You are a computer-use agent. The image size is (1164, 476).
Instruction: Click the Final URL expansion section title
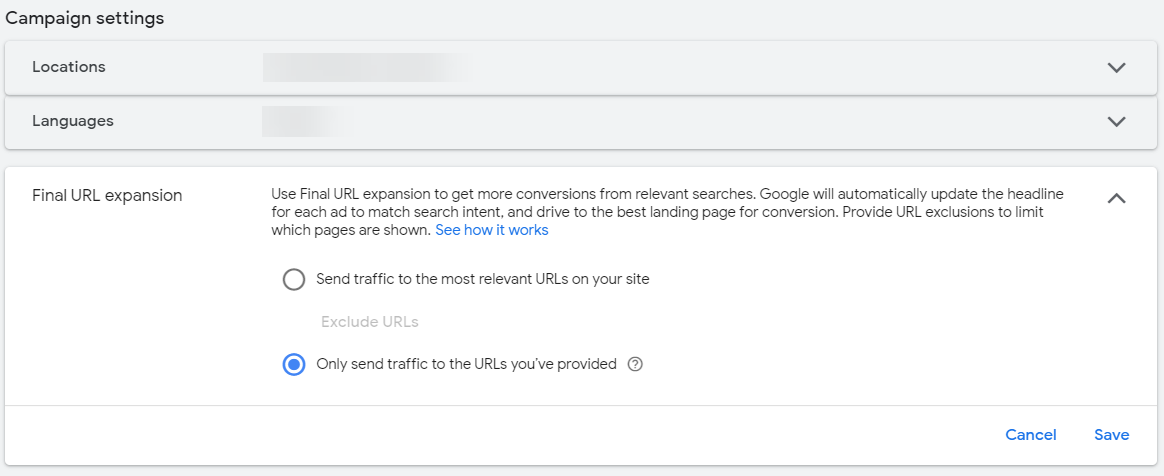[107, 196]
